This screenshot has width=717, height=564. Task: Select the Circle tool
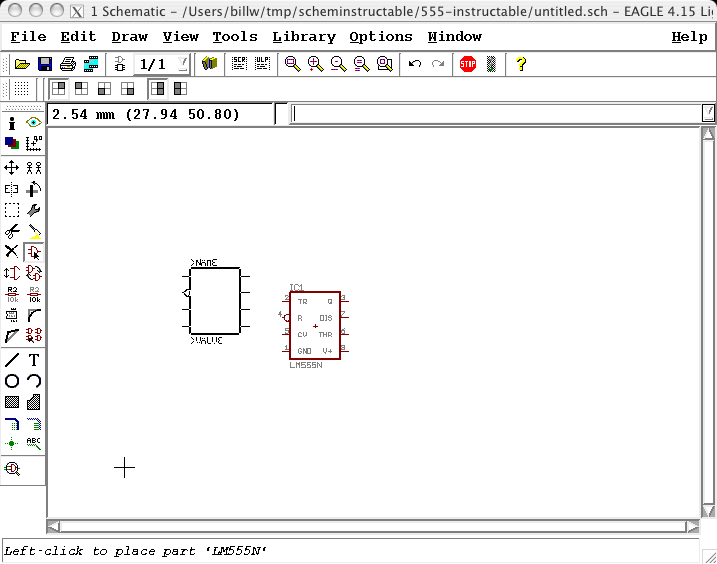[x=12, y=381]
